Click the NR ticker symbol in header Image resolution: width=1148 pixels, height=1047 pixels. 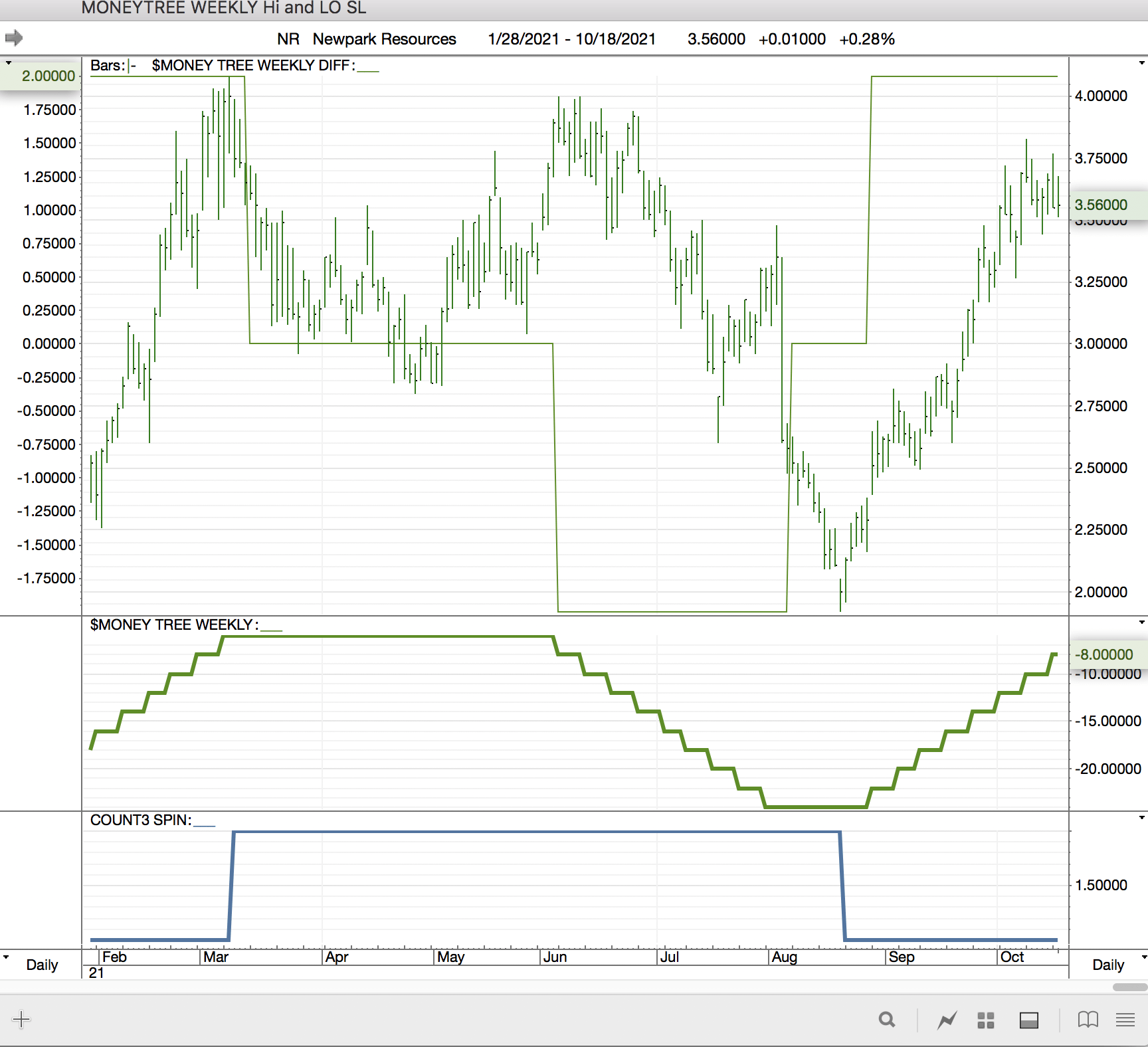pos(288,39)
